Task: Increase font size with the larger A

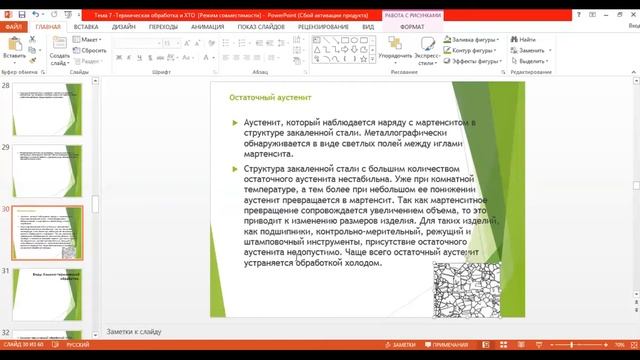Action: coord(187,43)
